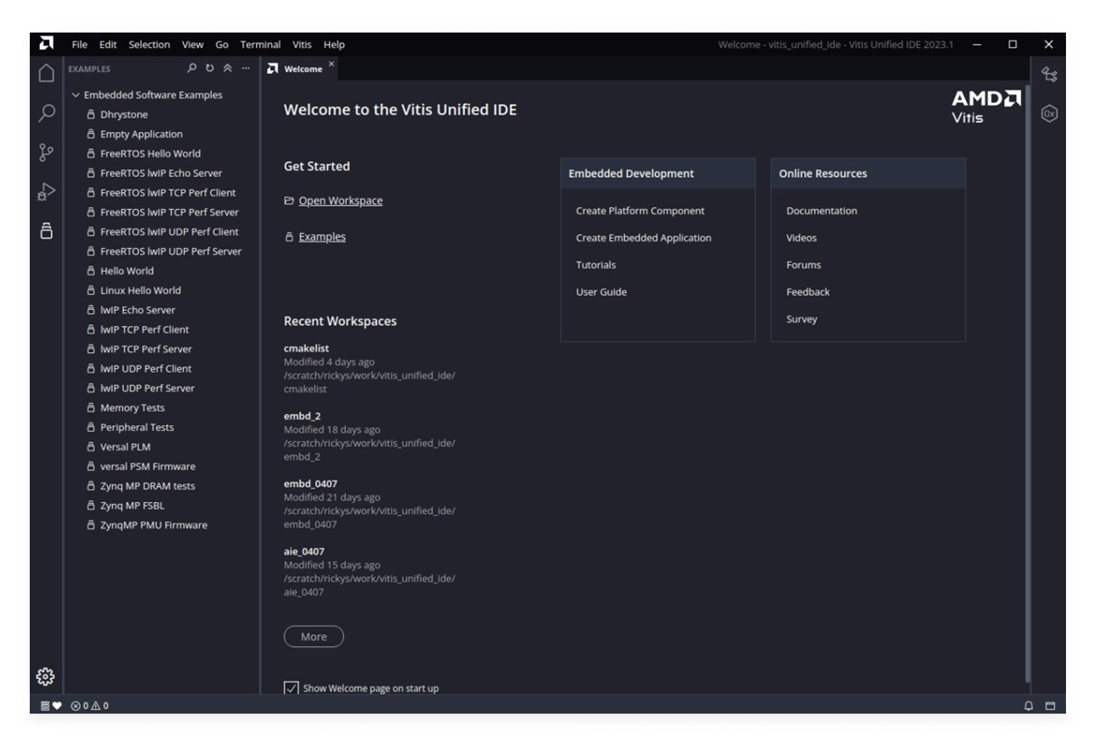The height and width of the screenshot is (742, 1096).
Task: Click the Welcome page vertical scrollbar
Action: point(1027,383)
